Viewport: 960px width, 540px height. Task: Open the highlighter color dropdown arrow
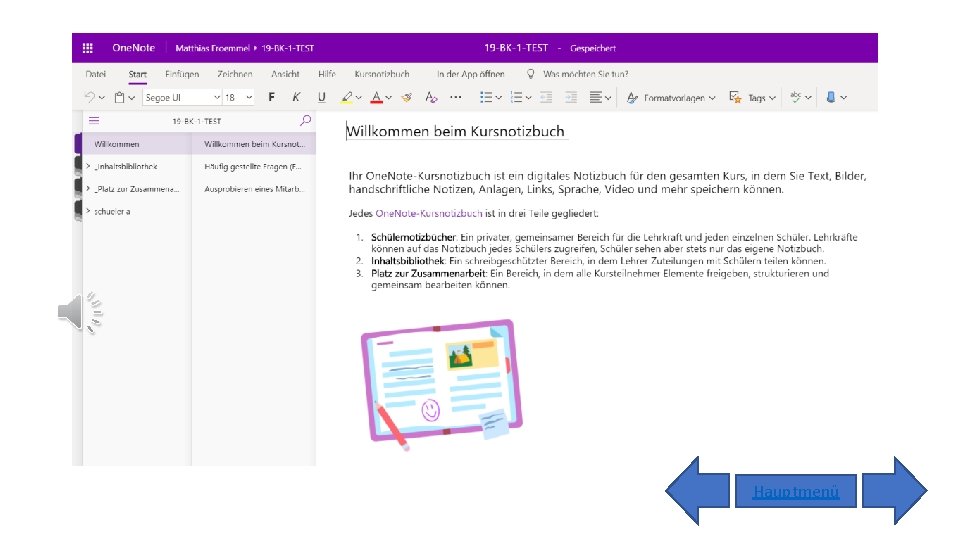(x=359, y=97)
